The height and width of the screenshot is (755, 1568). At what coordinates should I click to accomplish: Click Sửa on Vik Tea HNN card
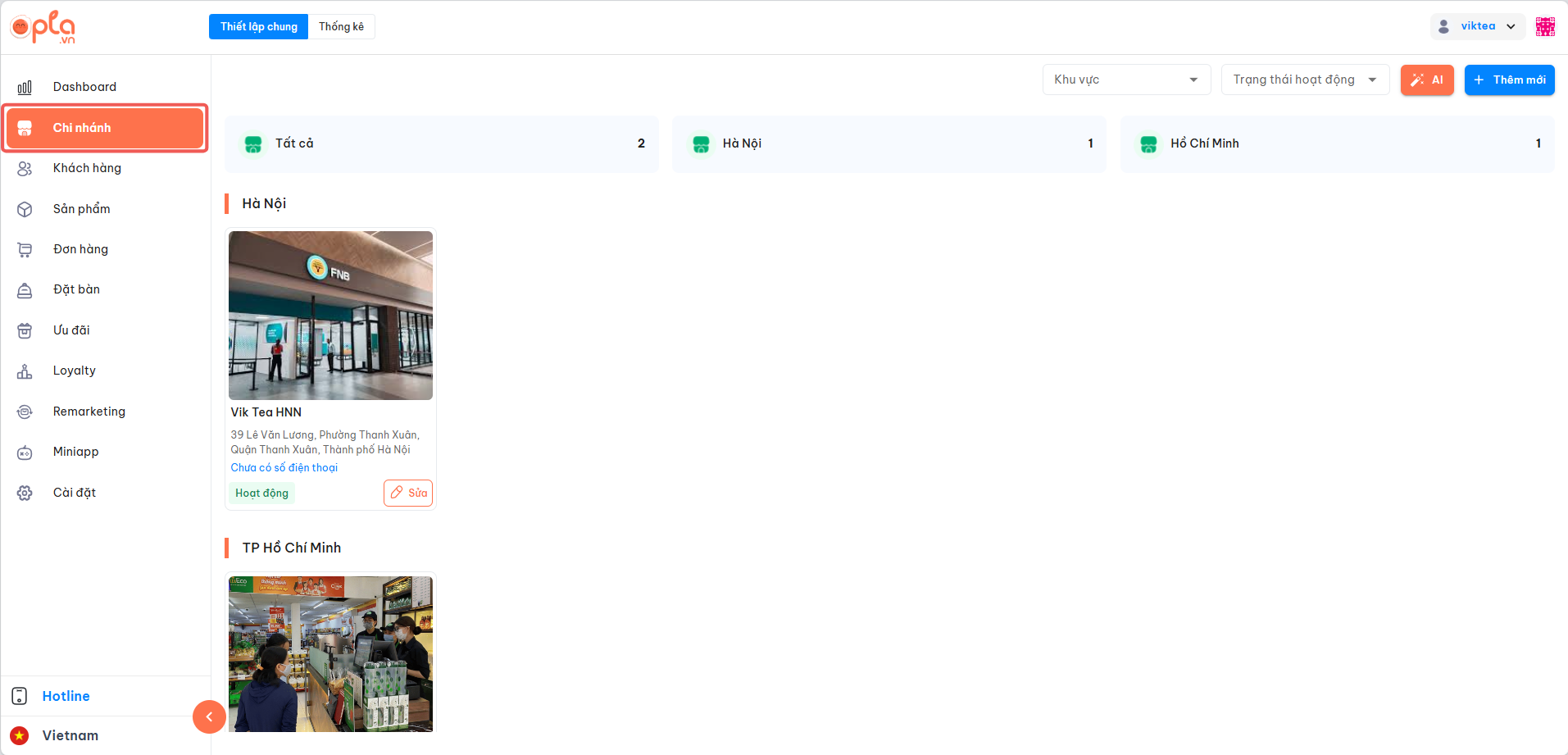pyautogui.click(x=408, y=493)
